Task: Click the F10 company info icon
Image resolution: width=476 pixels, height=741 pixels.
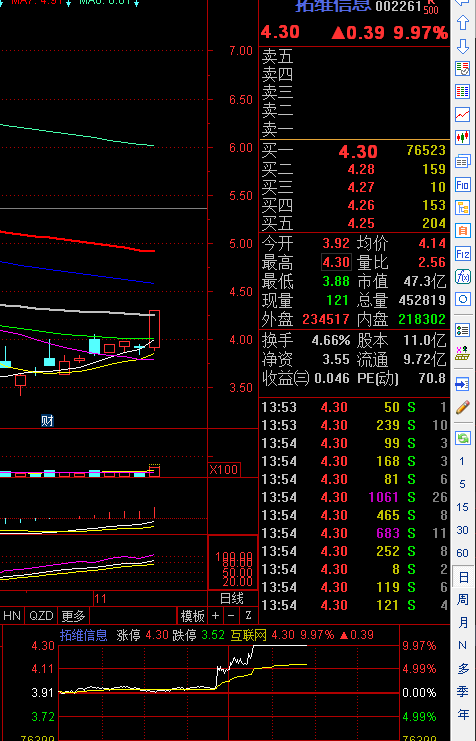Action: point(463,184)
